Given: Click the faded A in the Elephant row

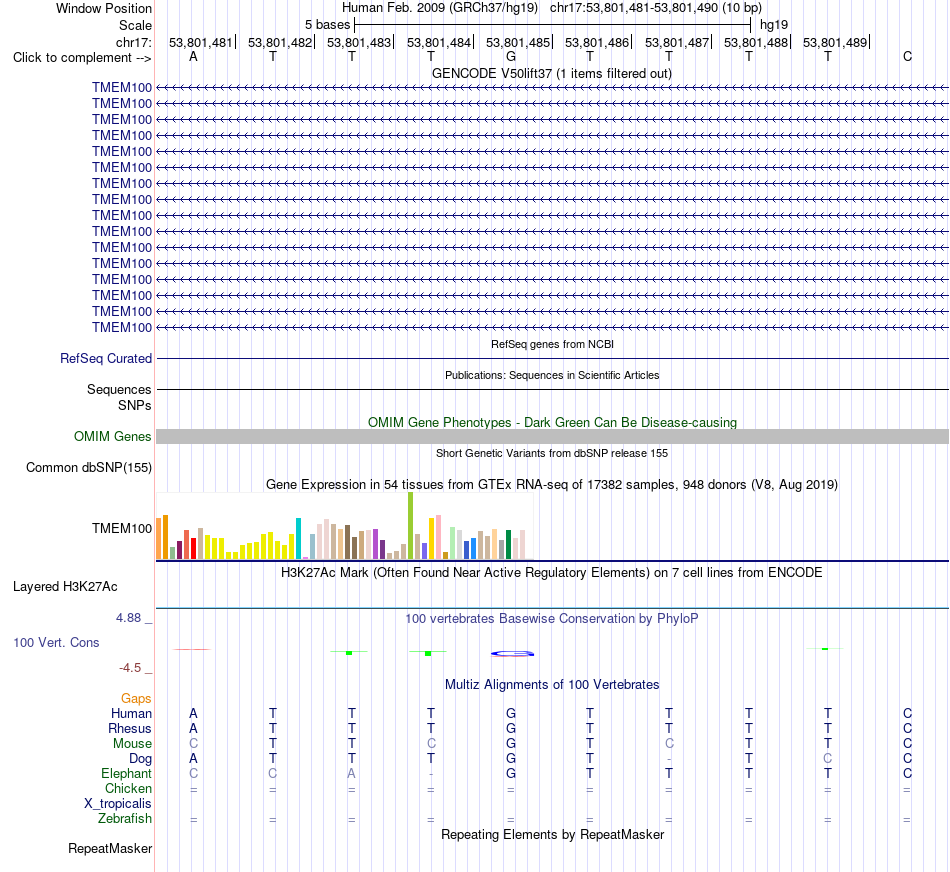Looking at the screenshot, I should coord(351,774).
